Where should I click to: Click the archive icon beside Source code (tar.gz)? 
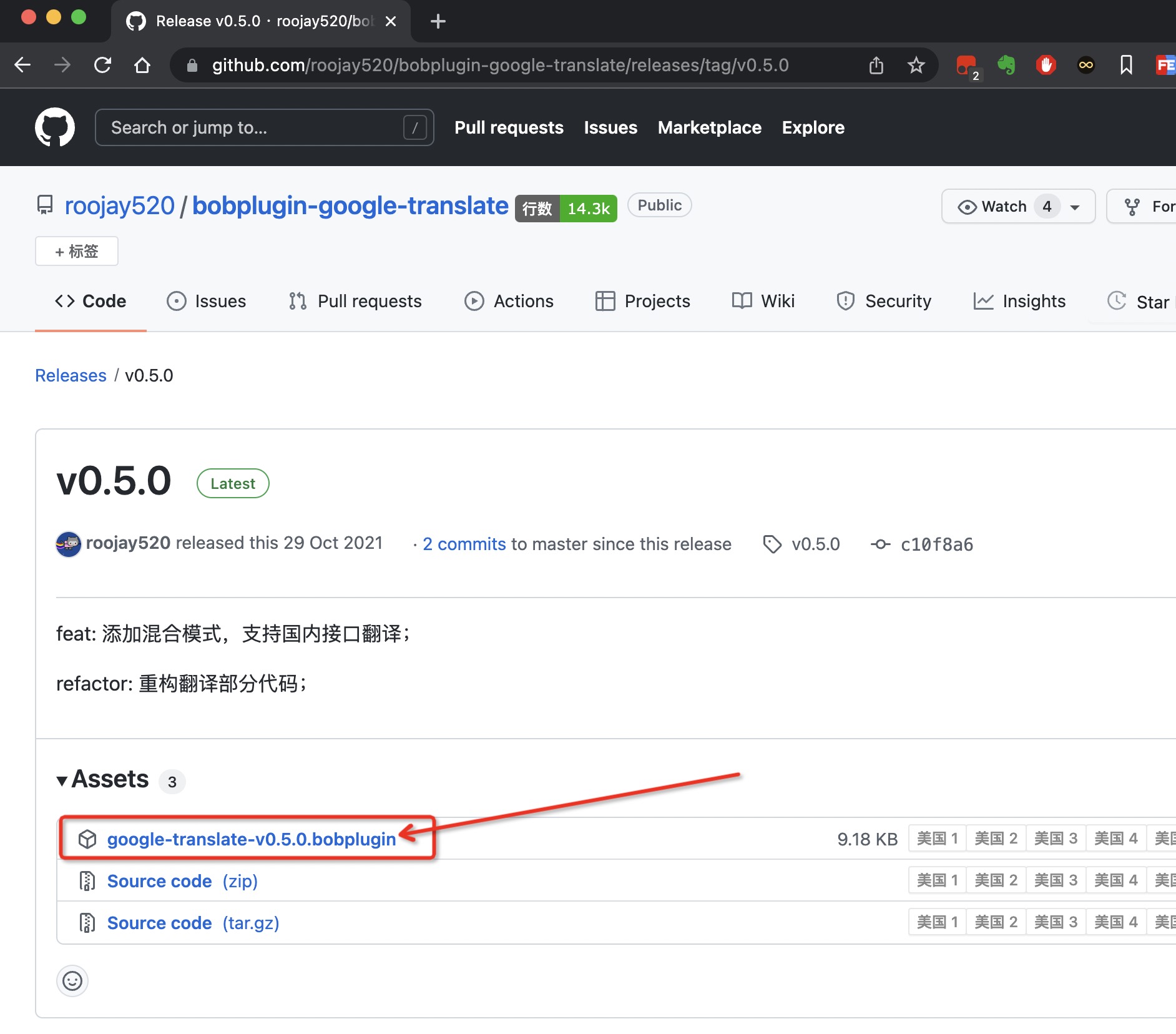[x=87, y=923]
